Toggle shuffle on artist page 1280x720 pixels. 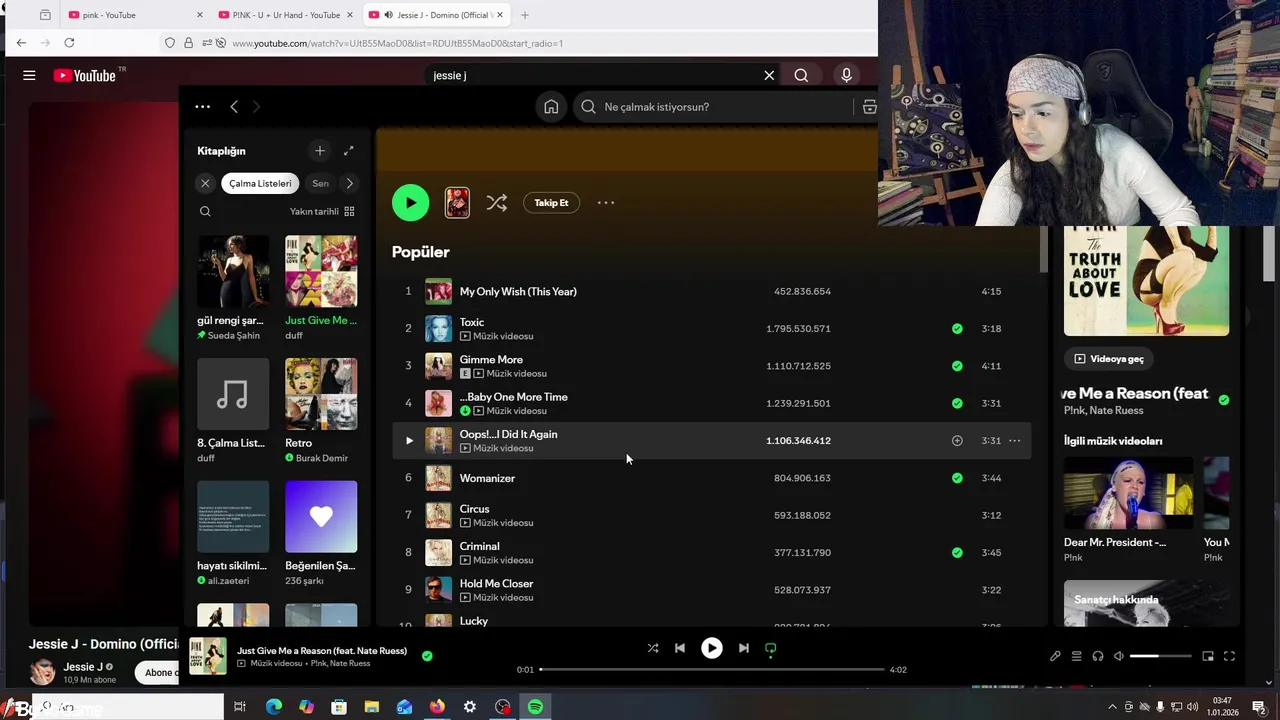pos(496,203)
